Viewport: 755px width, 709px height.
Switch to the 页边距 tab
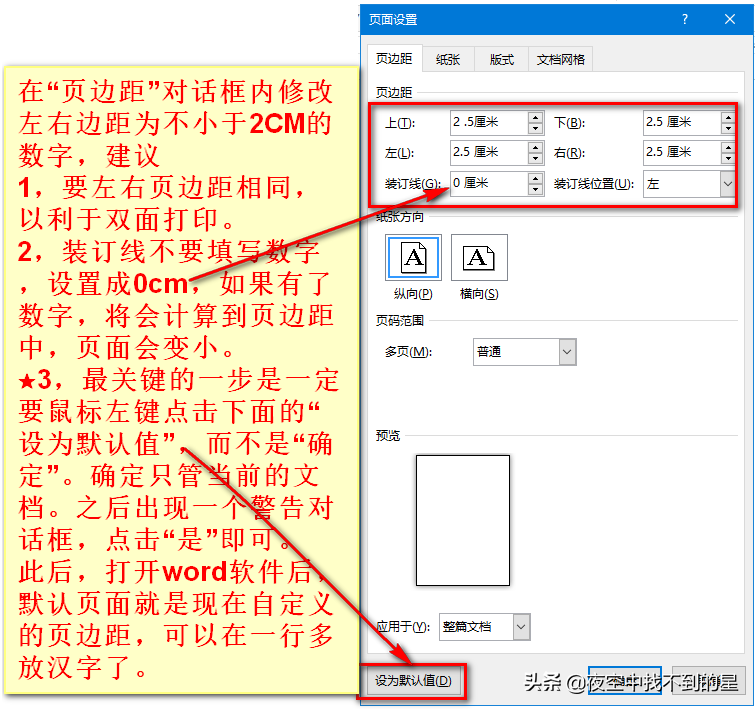(x=394, y=59)
